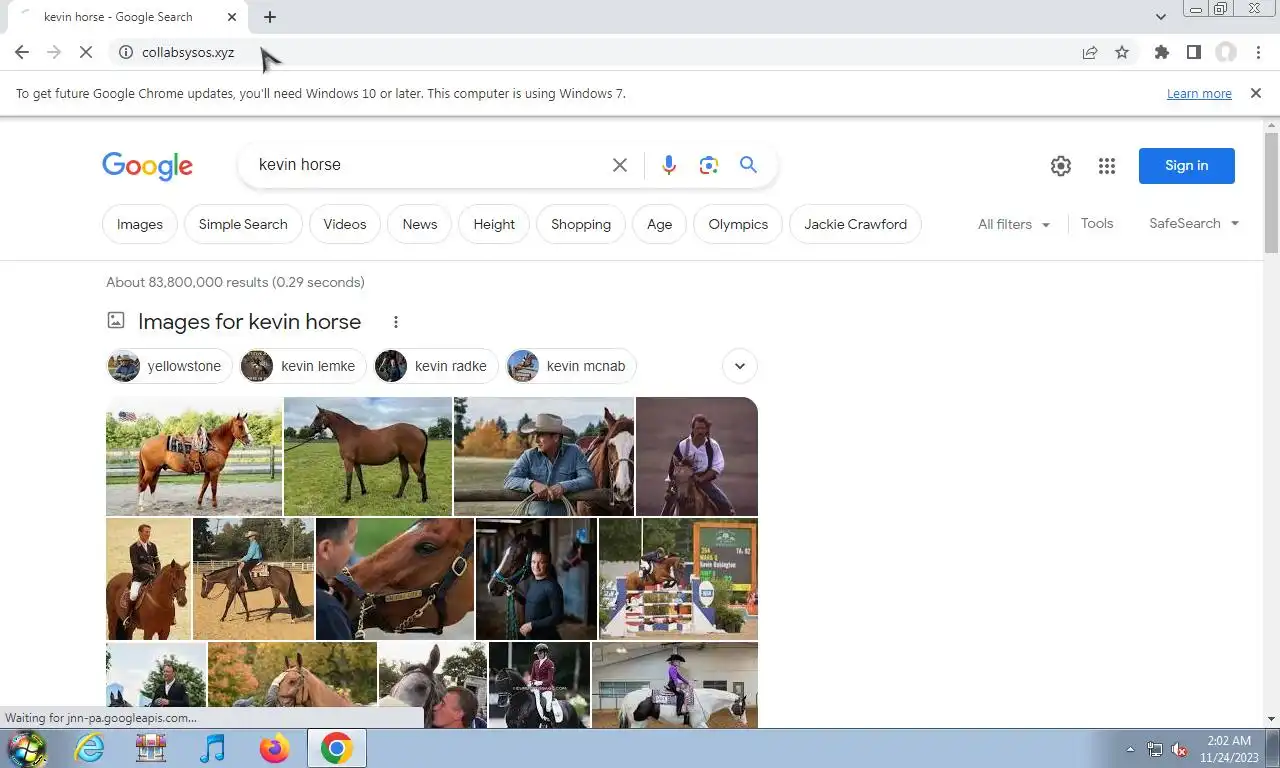Open Windows Start menu orb
This screenshot has height=768, width=1280.
click(x=27, y=748)
